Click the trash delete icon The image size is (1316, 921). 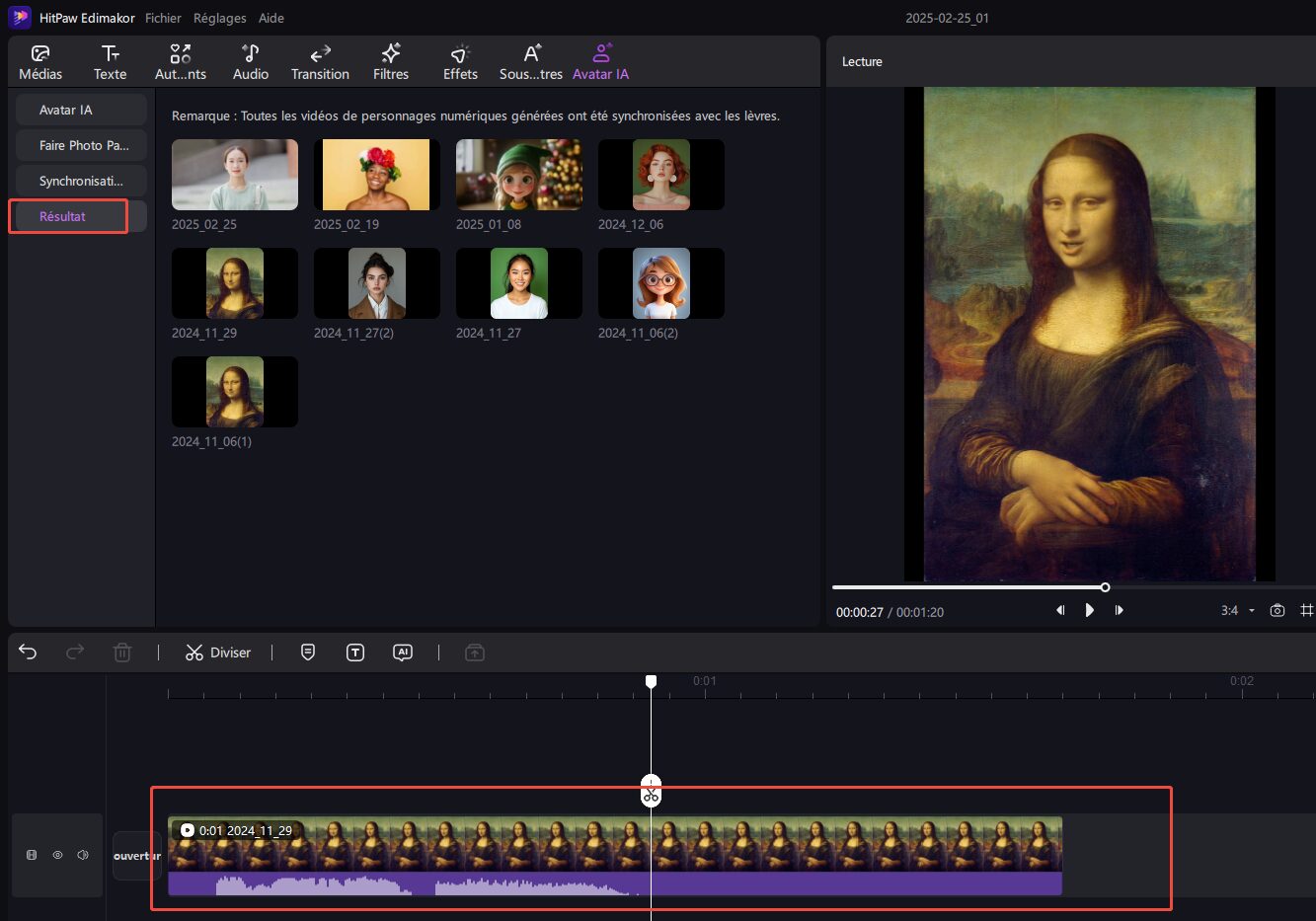tap(122, 652)
